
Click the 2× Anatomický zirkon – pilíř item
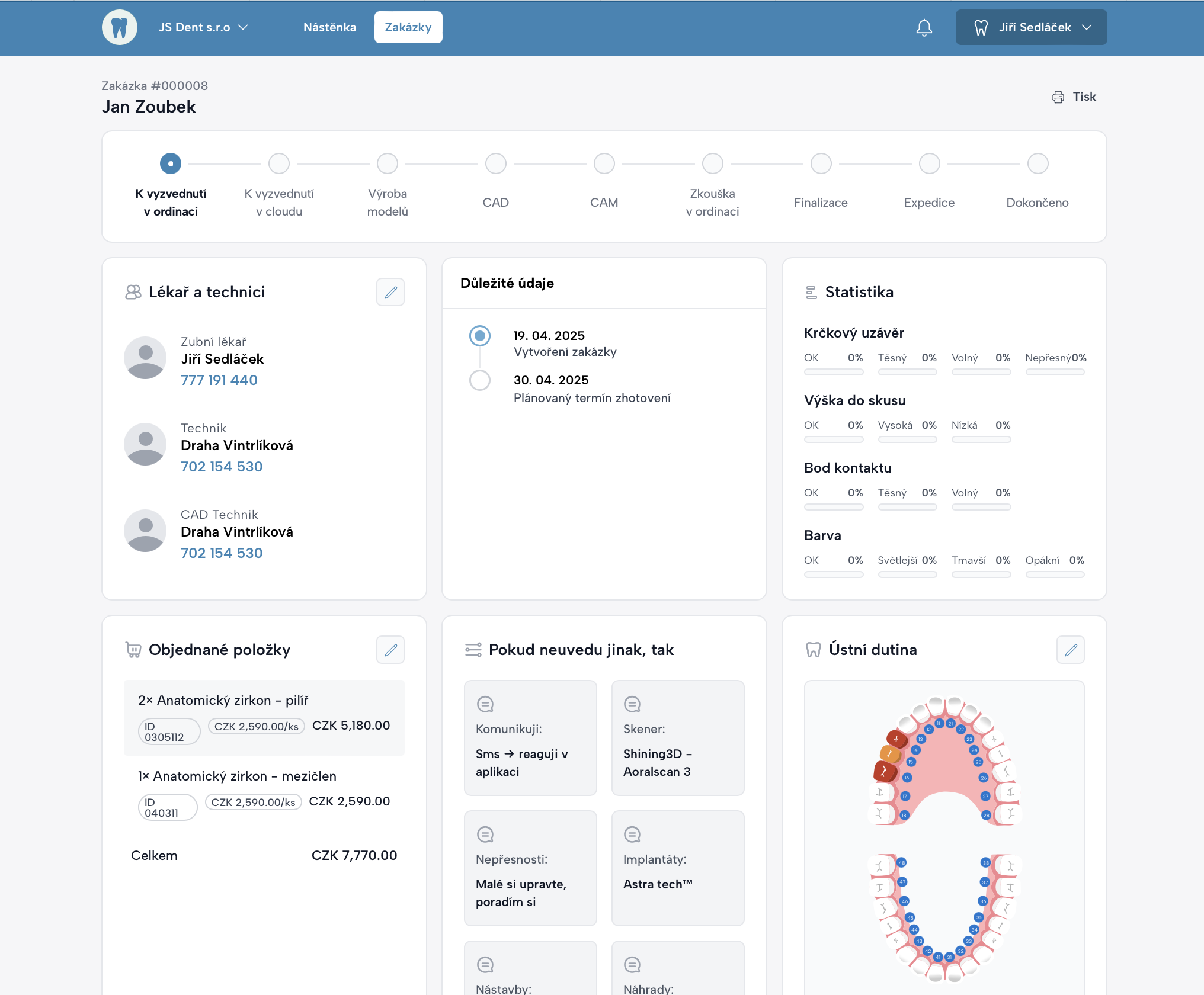click(x=264, y=718)
